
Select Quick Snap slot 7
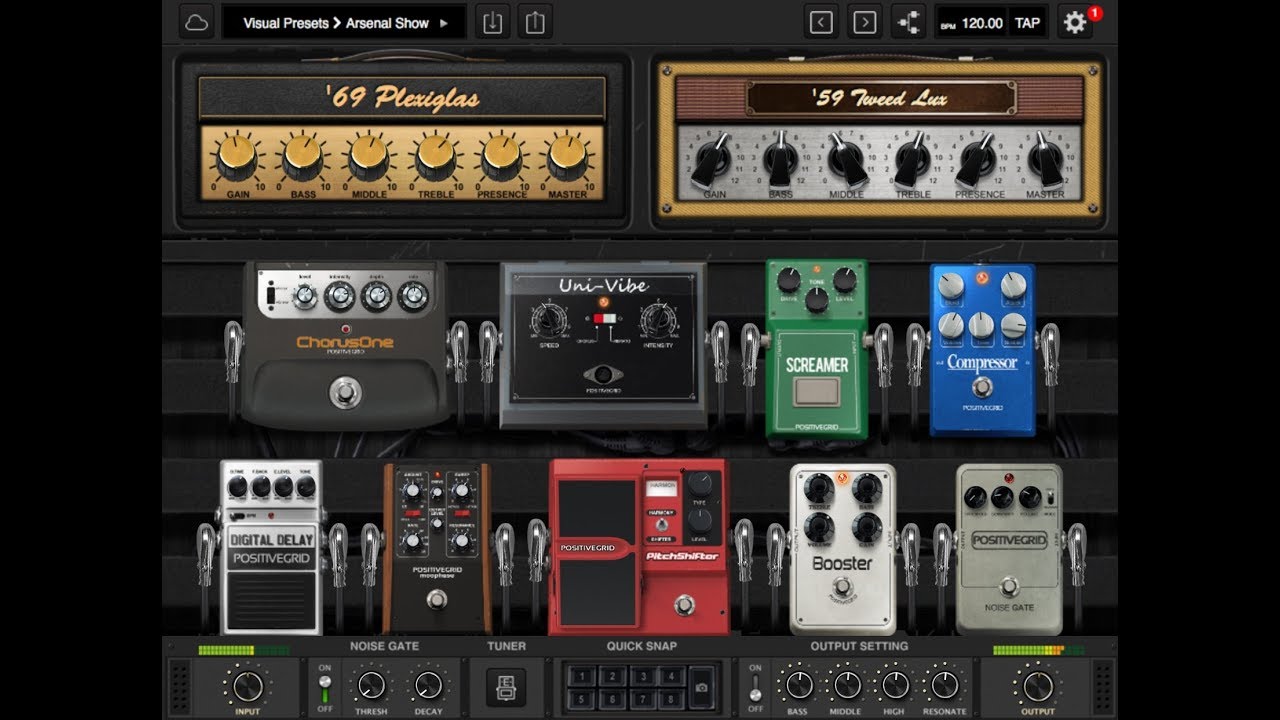(643, 698)
